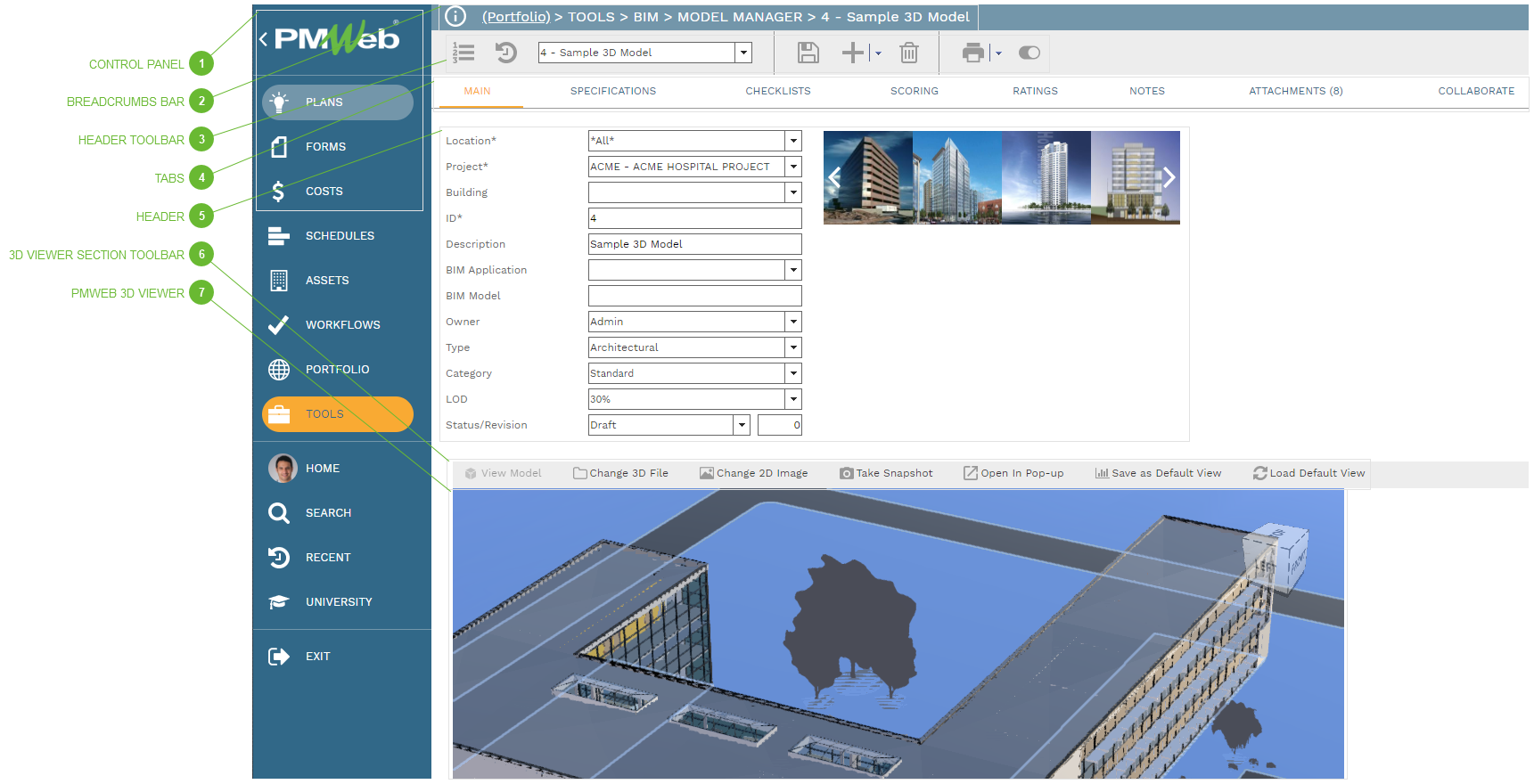The image size is (1534, 784).
Task: Click the Save disk icon in header toolbar
Action: 808,53
